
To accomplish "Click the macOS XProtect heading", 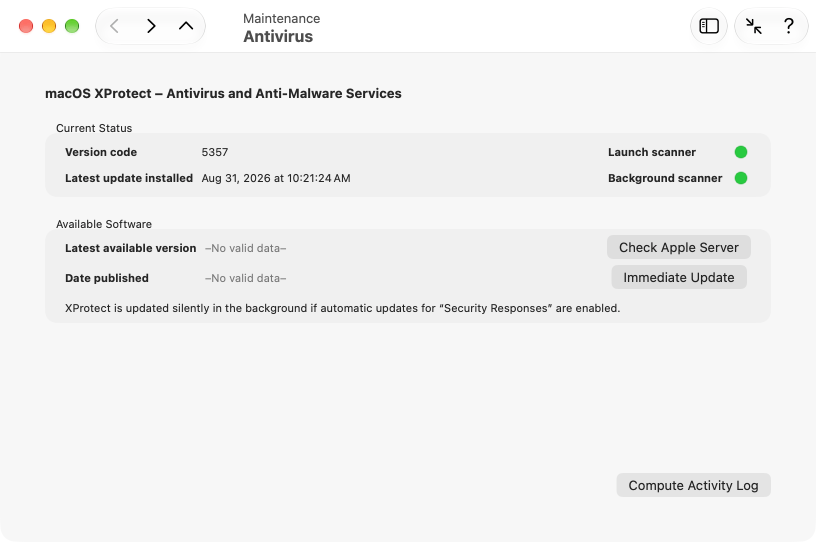I will (223, 93).
